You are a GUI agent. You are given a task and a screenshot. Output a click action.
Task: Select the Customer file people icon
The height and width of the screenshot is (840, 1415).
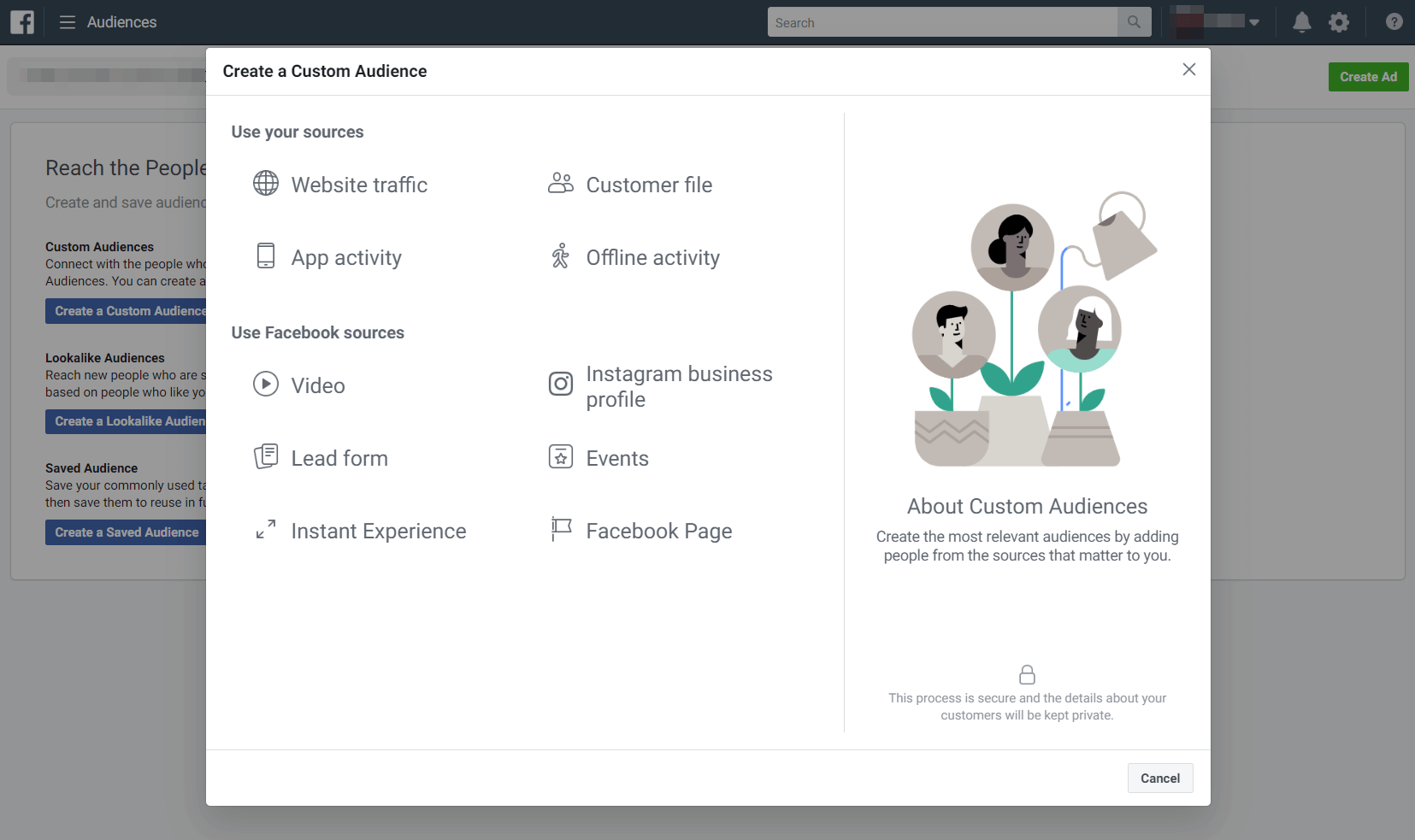[x=561, y=183]
